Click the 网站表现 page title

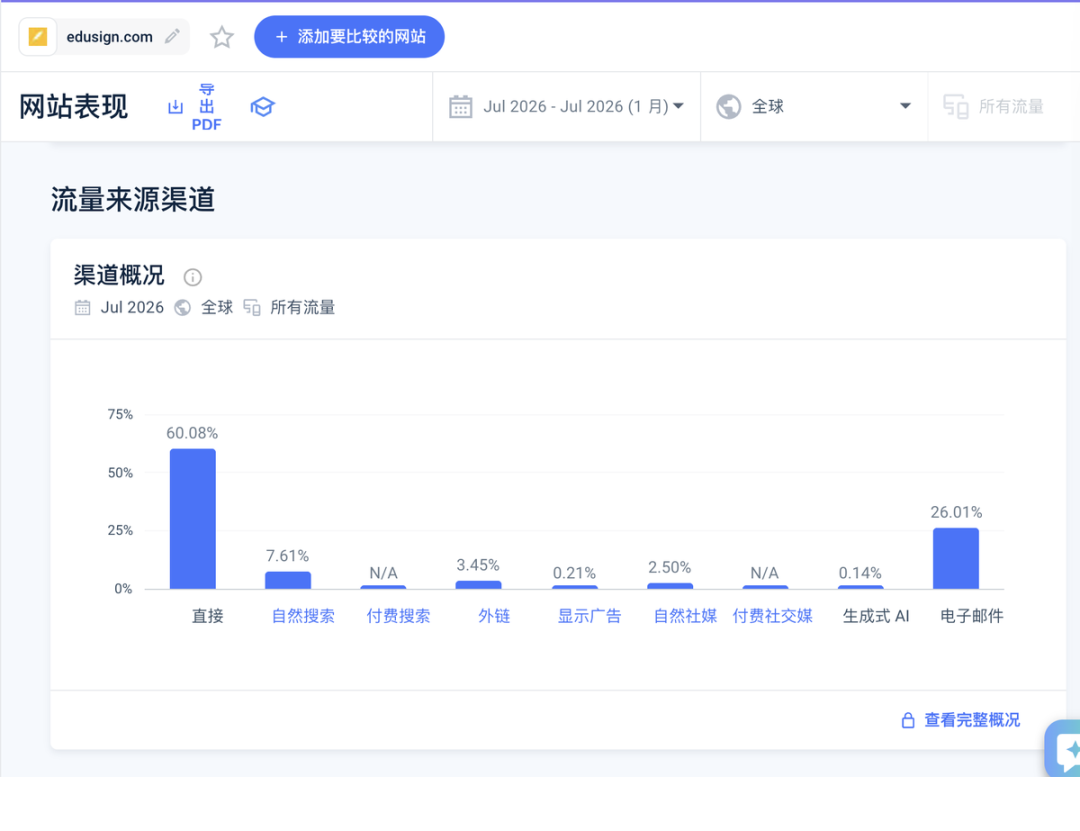(x=74, y=107)
